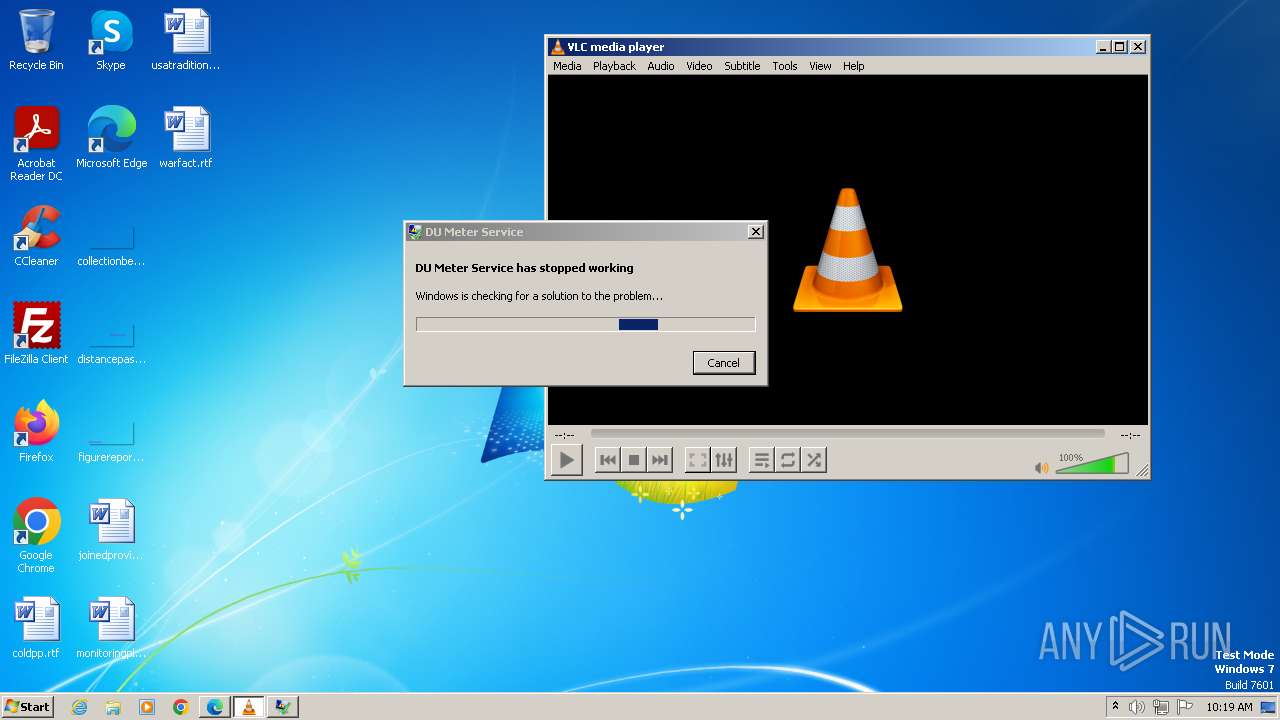Click the elapsed time label in VLC
The height and width of the screenshot is (720, 1280).
[x=564, y=435]
